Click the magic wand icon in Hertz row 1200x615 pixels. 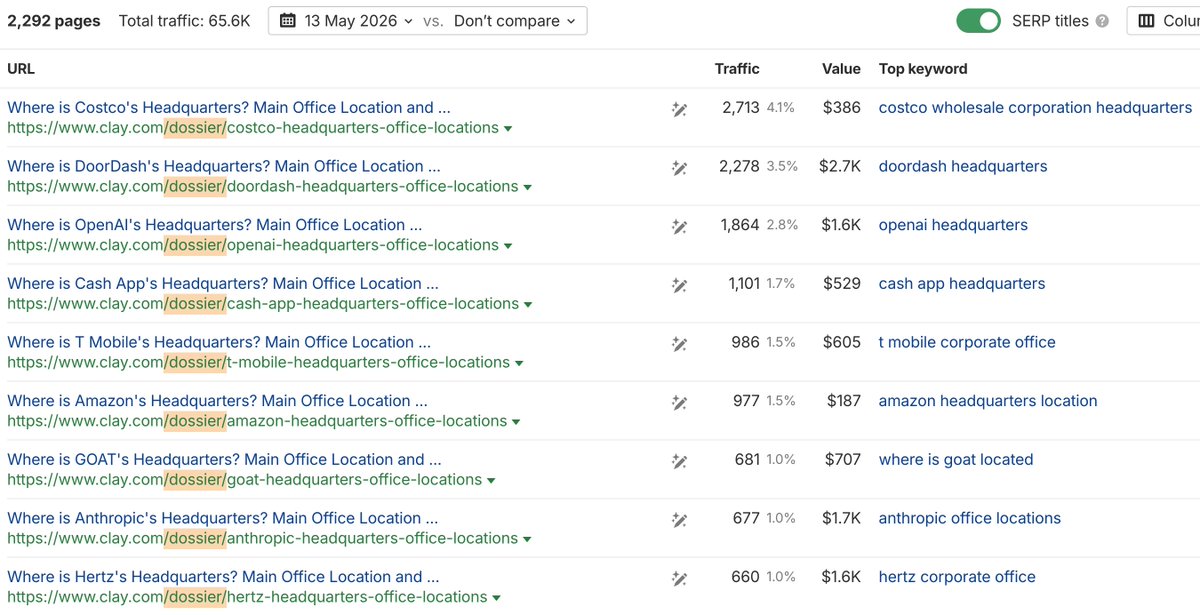click(x=679, y=580)
